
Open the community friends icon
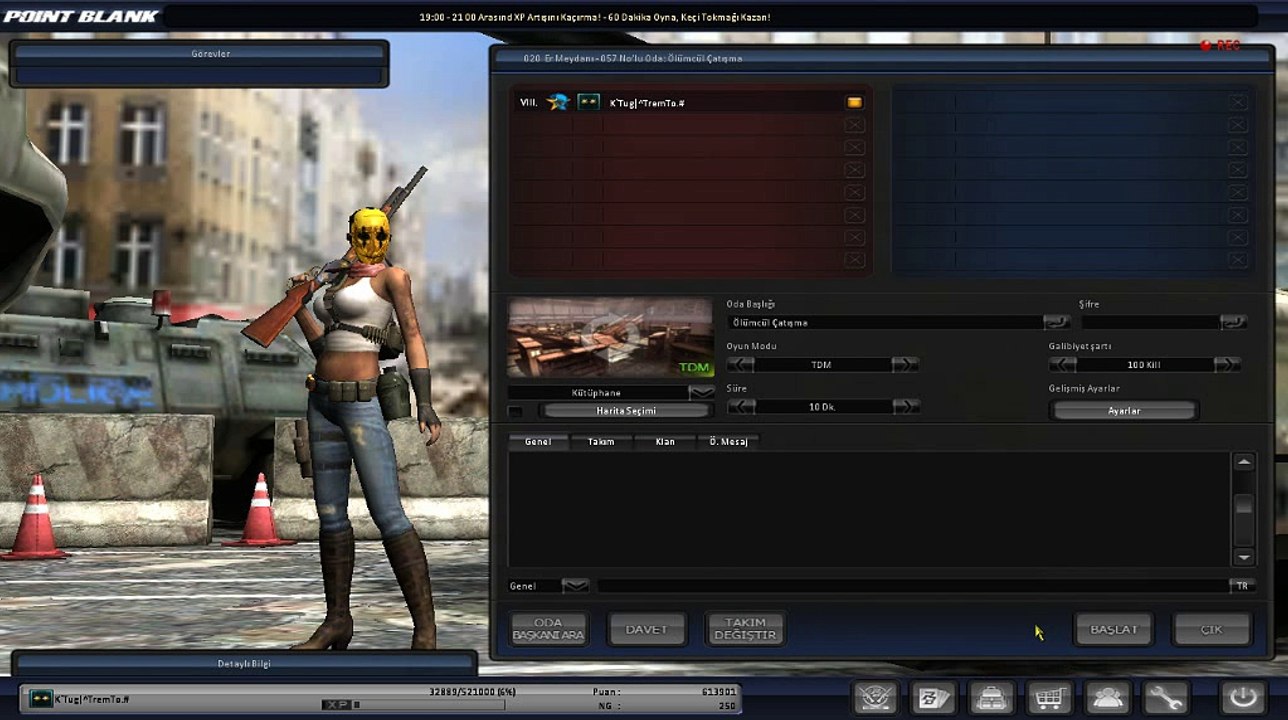coord(1107,696)
